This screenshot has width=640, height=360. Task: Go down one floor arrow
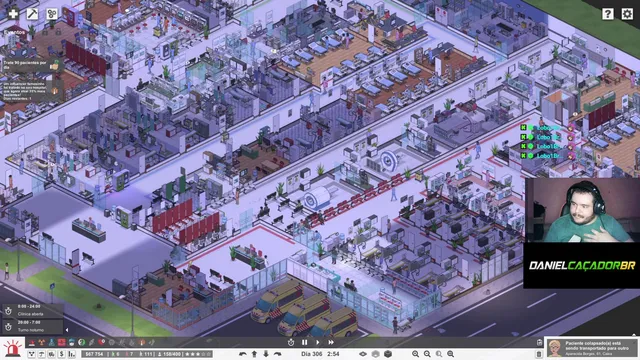click(x=266, y=354)
